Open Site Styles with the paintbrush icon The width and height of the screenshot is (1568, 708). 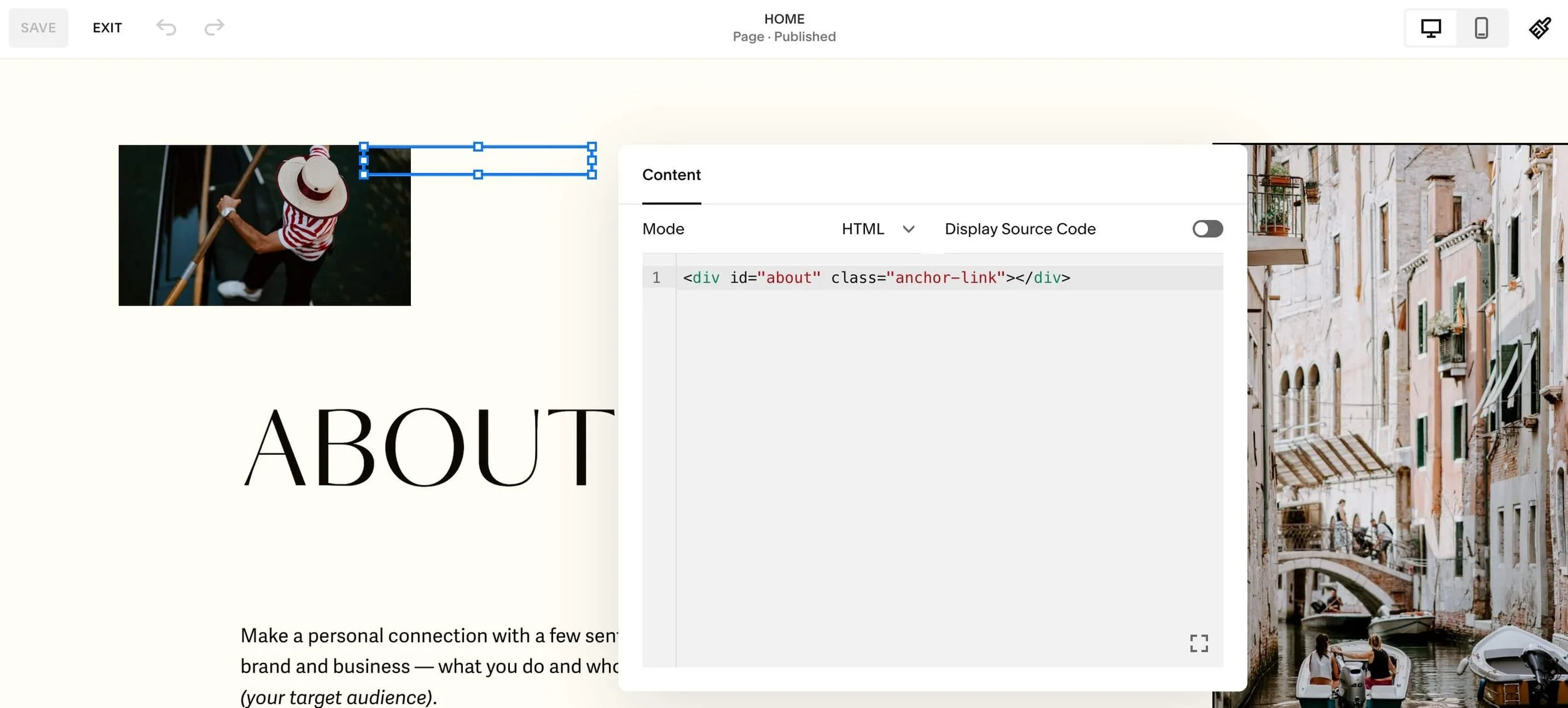pos(1541,28)
